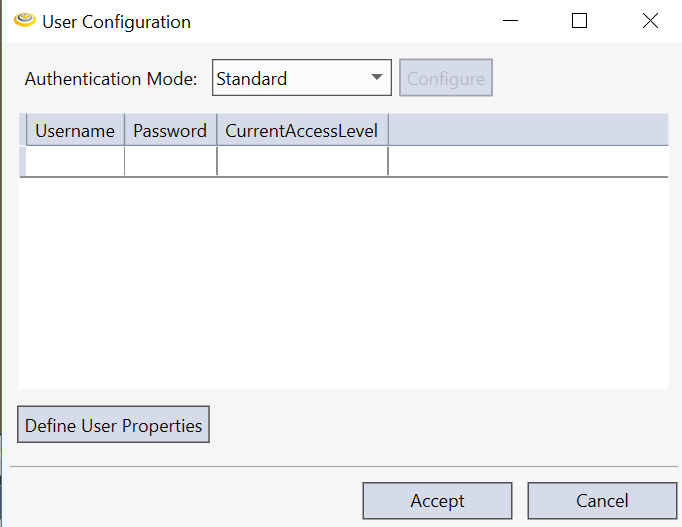Image resolution: width=682 pixels, height=527 pixels.
Task: Click the application icon in the title bar
Action: [25, 21]
